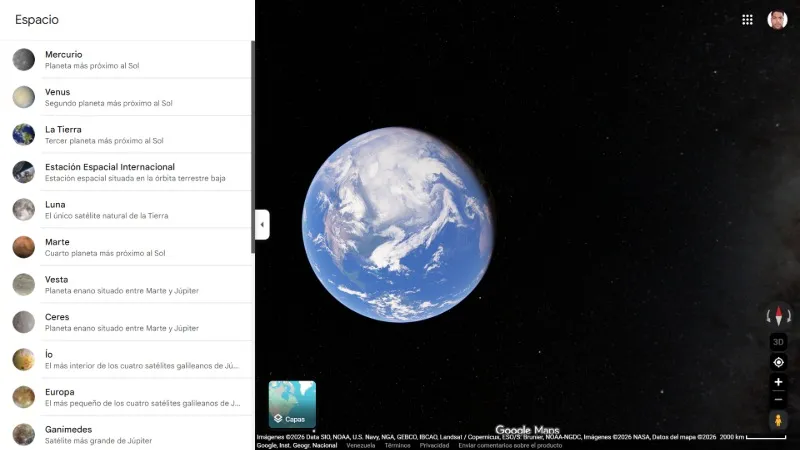Click the Street View pegman

[778, 420]
